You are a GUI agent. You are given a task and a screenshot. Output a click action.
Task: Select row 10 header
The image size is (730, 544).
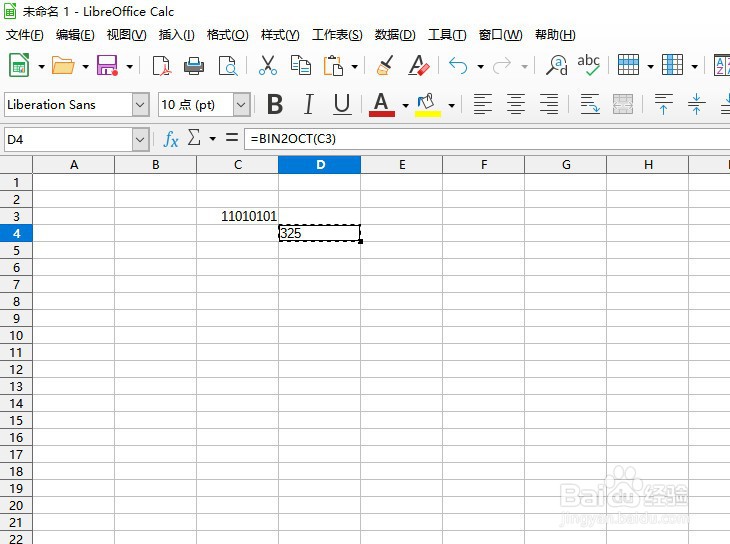pyautogui.click(x=16, y=335)
